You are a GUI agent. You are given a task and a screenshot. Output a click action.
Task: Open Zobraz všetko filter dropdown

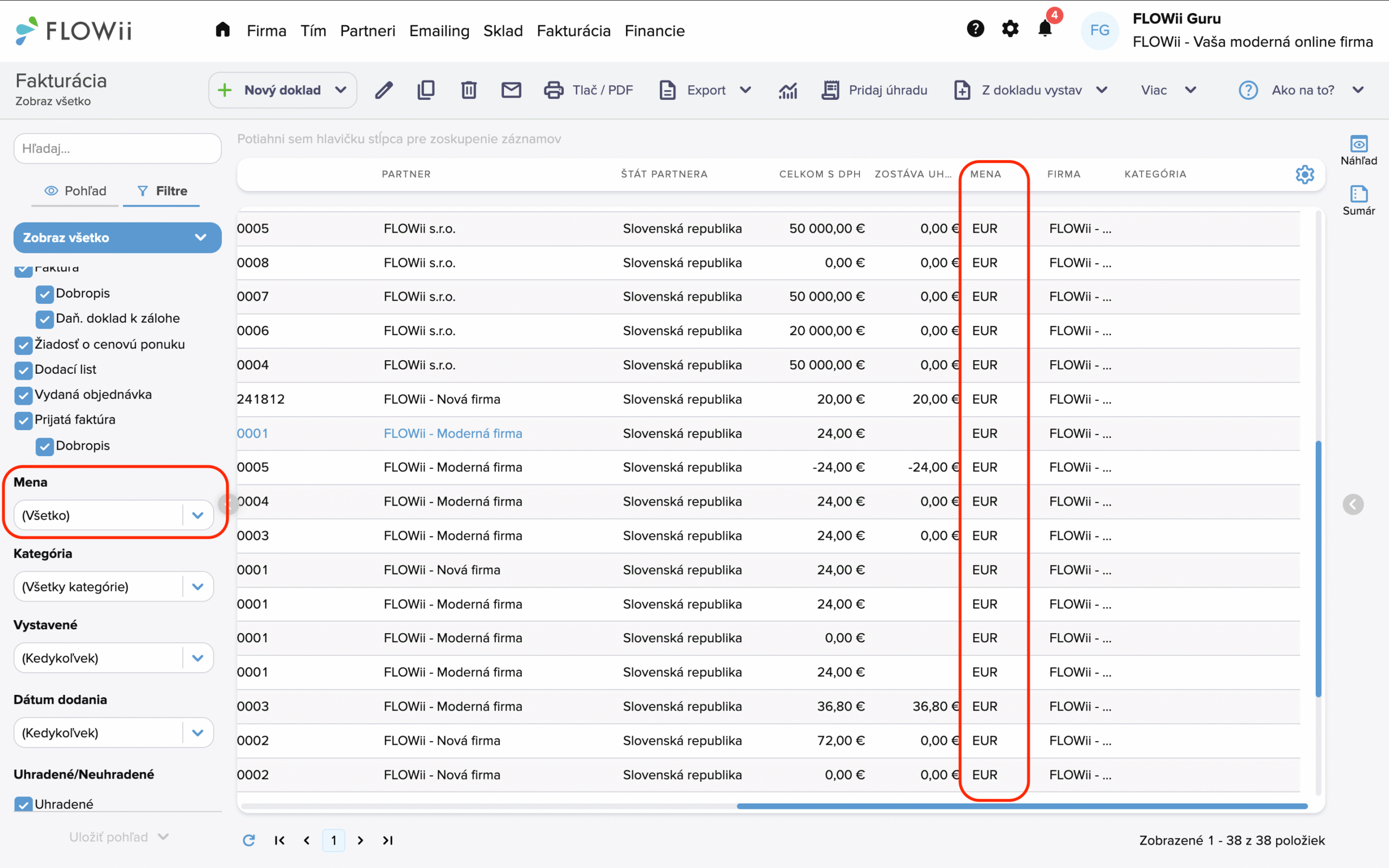click(117, 238)
